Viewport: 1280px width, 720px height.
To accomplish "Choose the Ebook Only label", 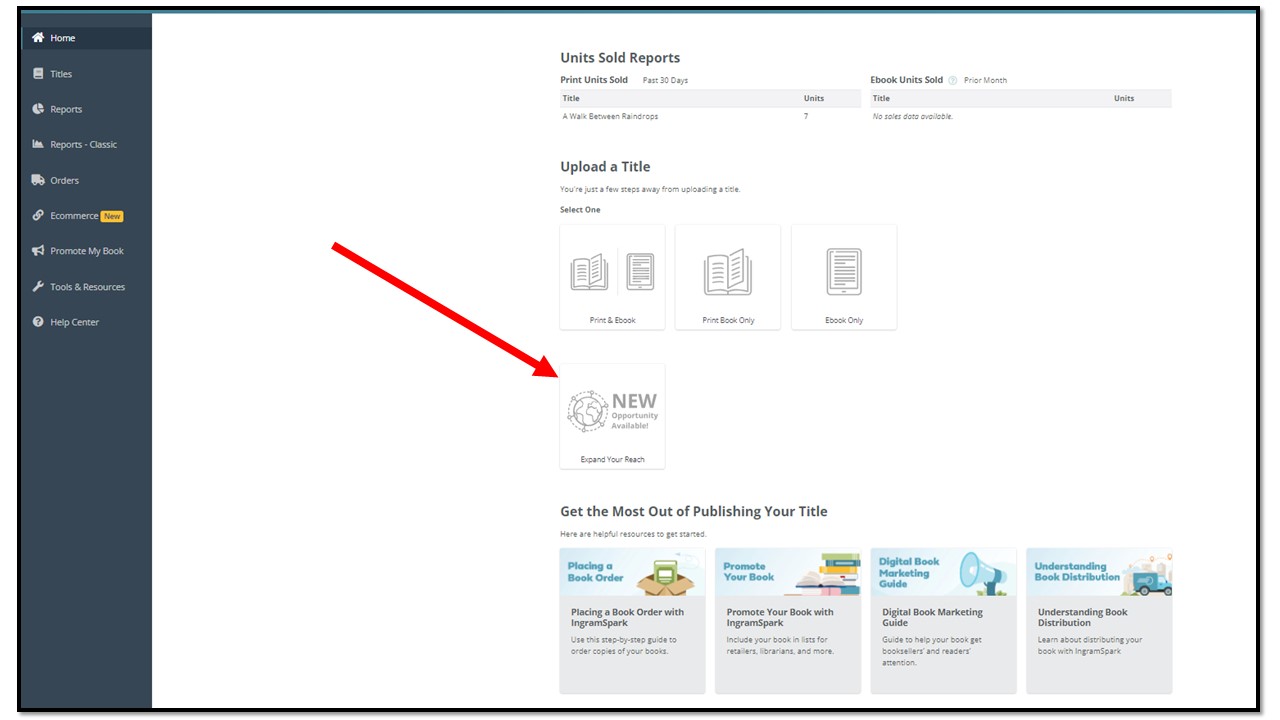I will [844, 320].
